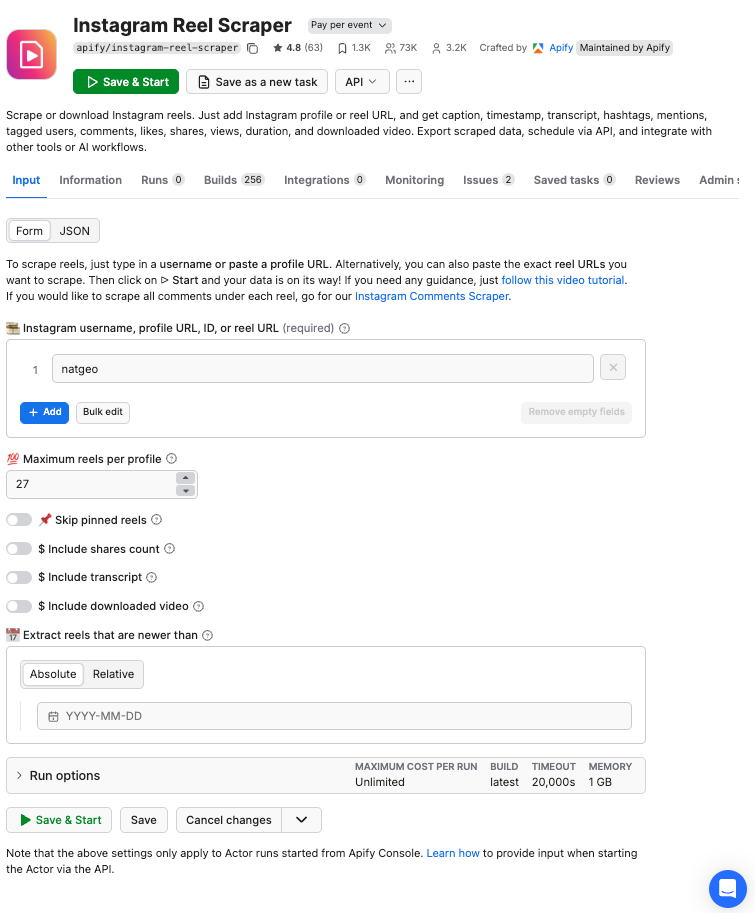Viewport: 755px width, 913px height.
Task: Open the Pay per event dropdown
Action: click(x=348, y=24)
